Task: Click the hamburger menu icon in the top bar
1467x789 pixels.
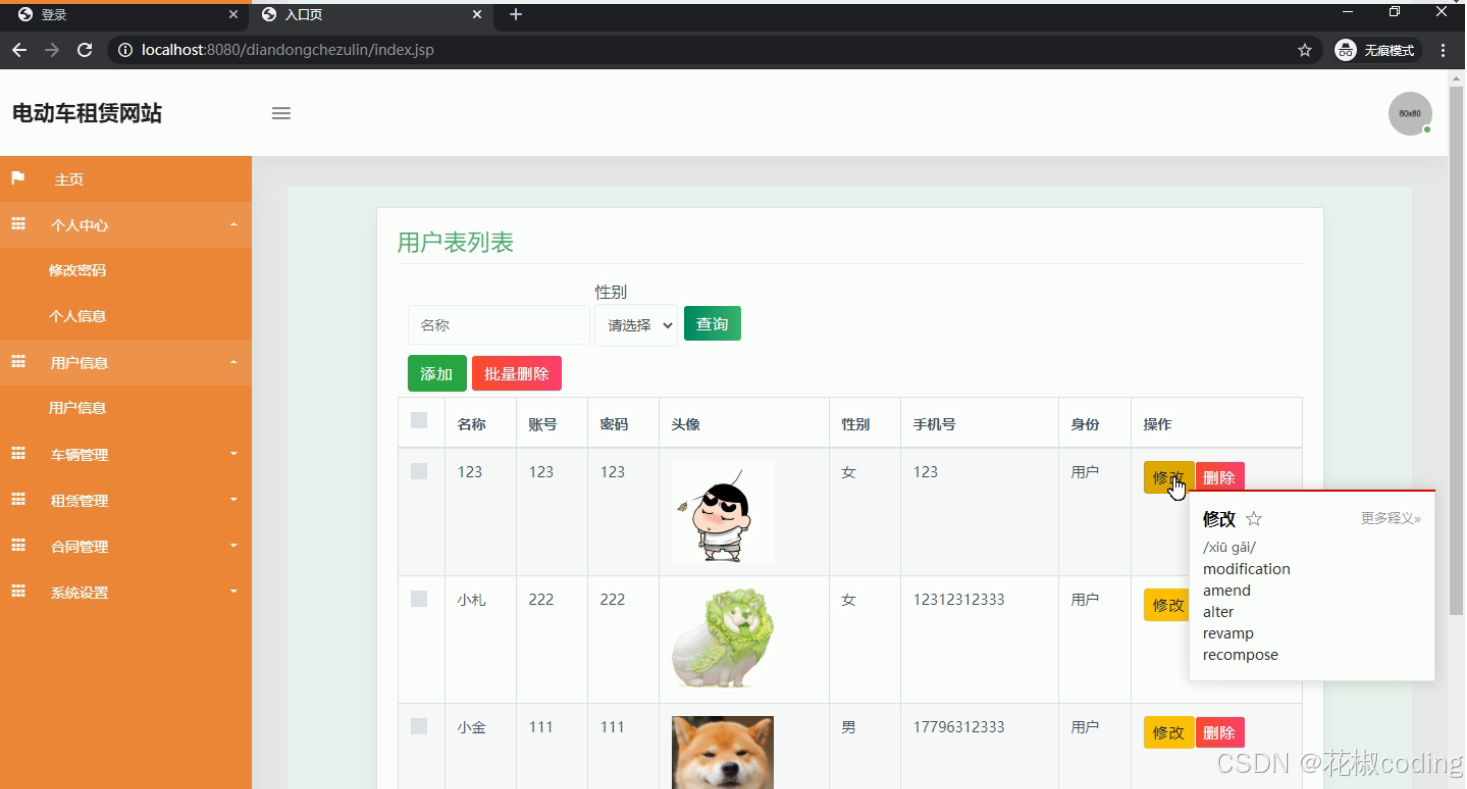Action: 281,113
